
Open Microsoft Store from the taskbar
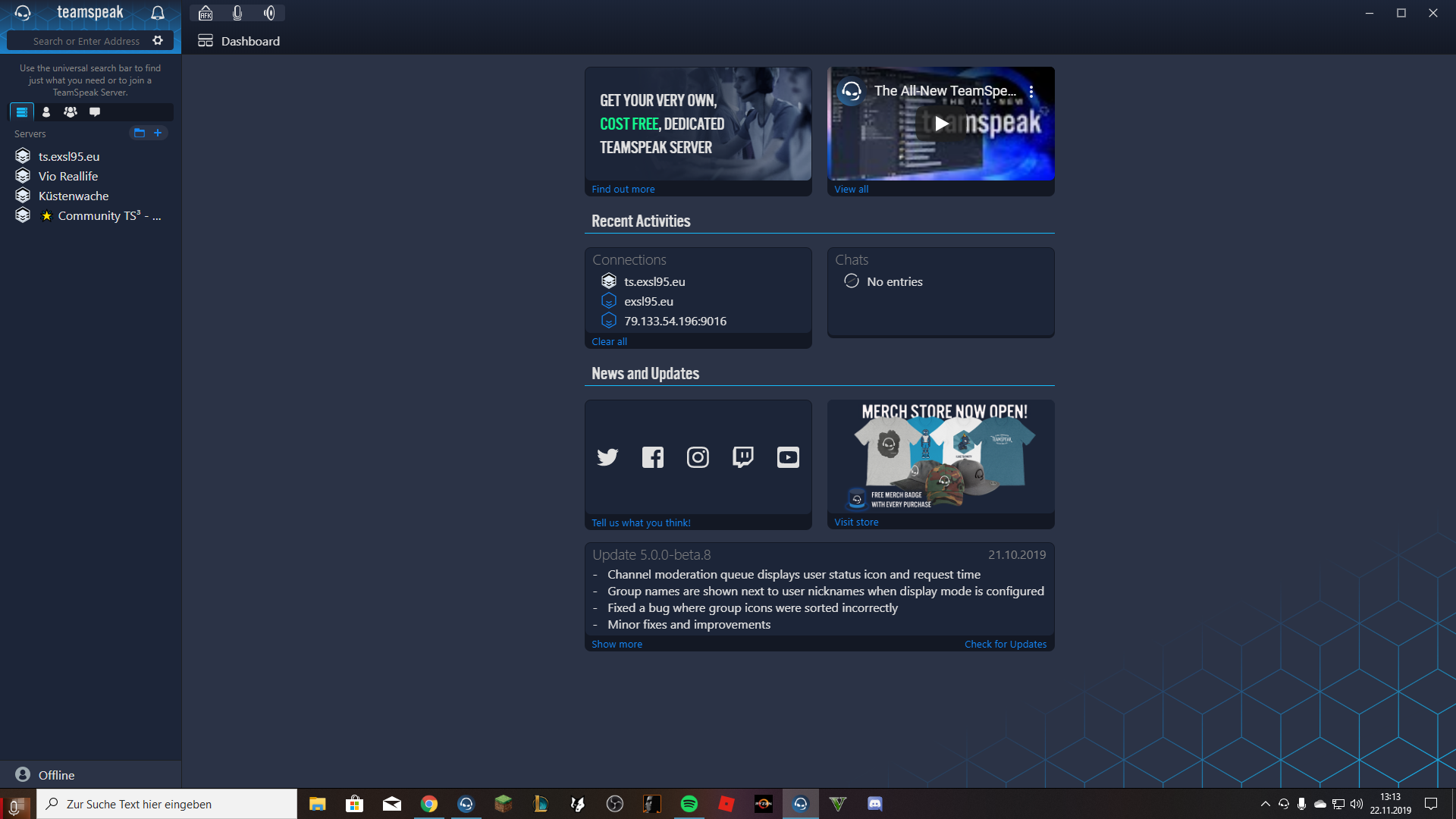coord(355,804)
